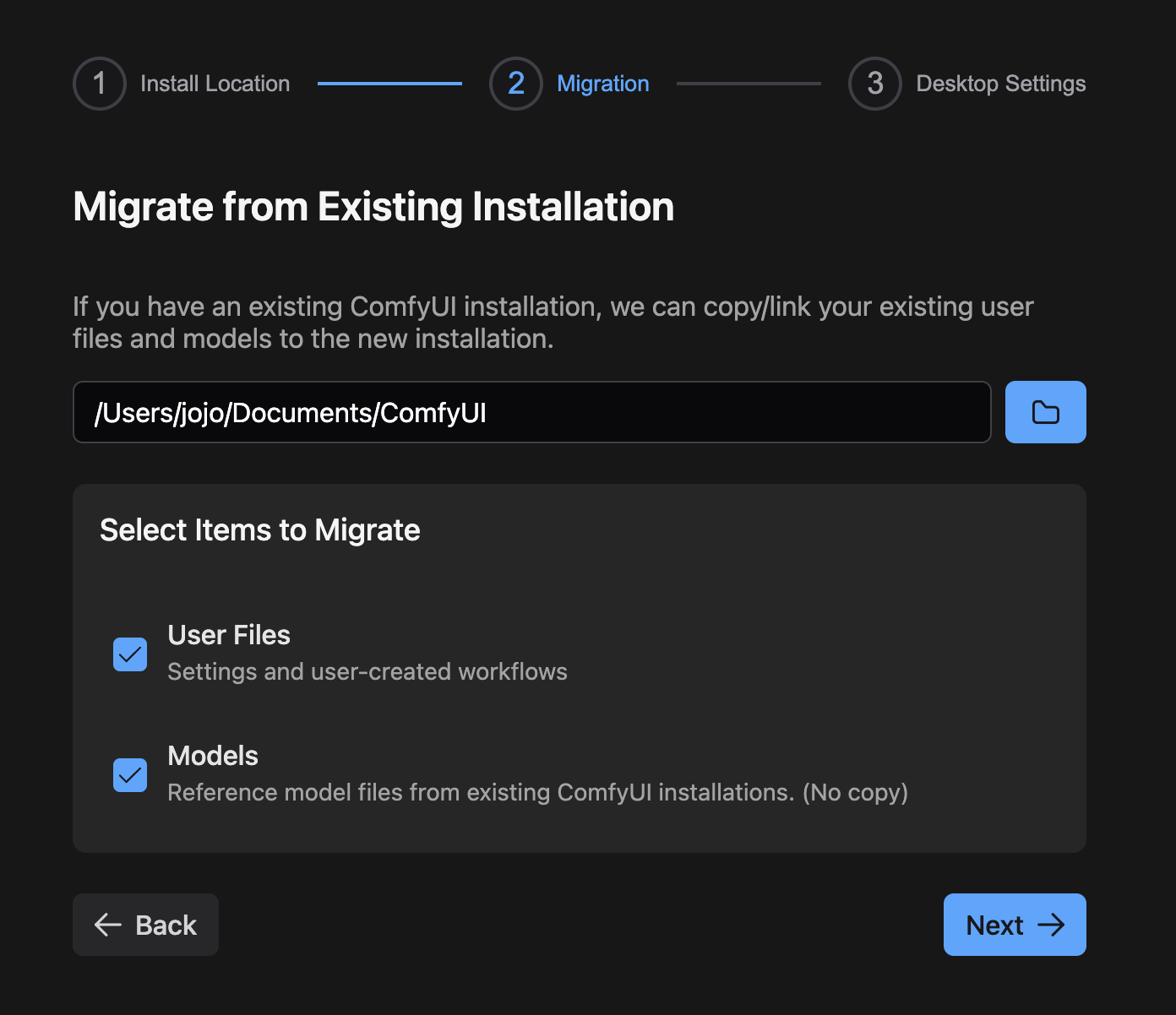Click the gray connector line before step 3

(x=749, y=84)
